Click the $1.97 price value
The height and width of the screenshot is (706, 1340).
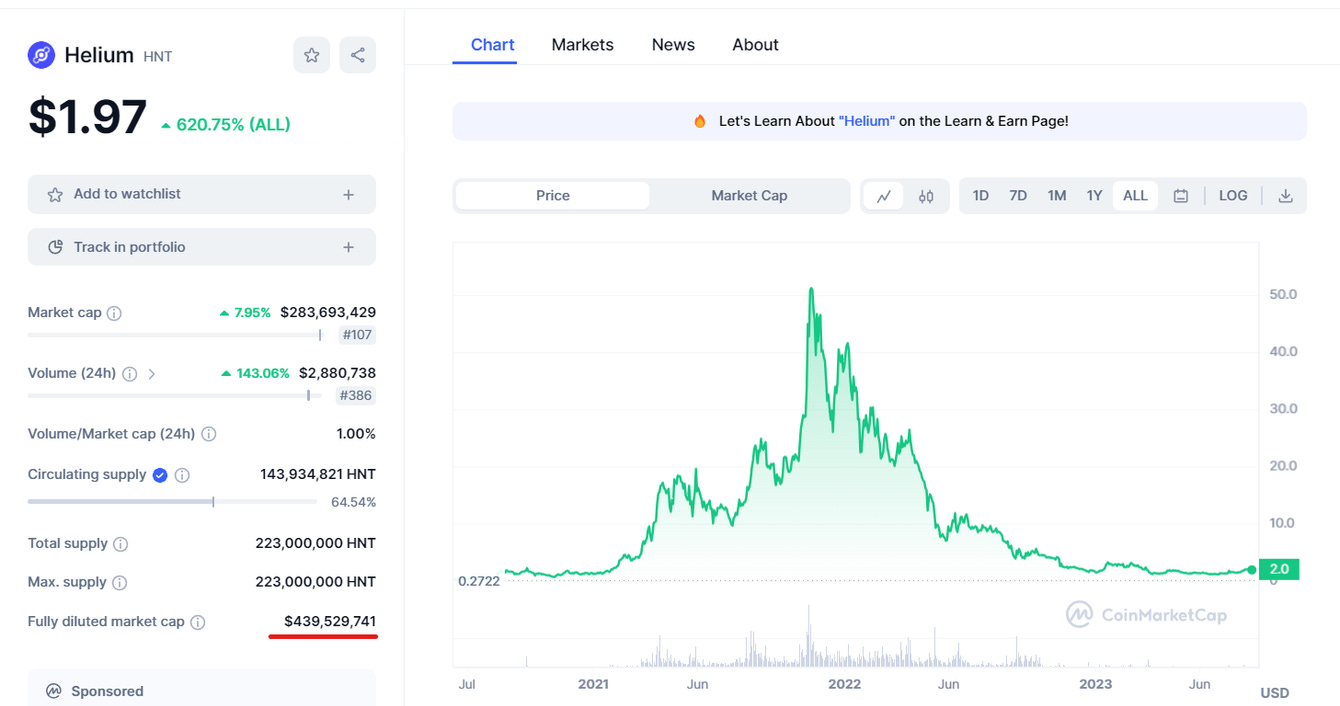[88, 117]
